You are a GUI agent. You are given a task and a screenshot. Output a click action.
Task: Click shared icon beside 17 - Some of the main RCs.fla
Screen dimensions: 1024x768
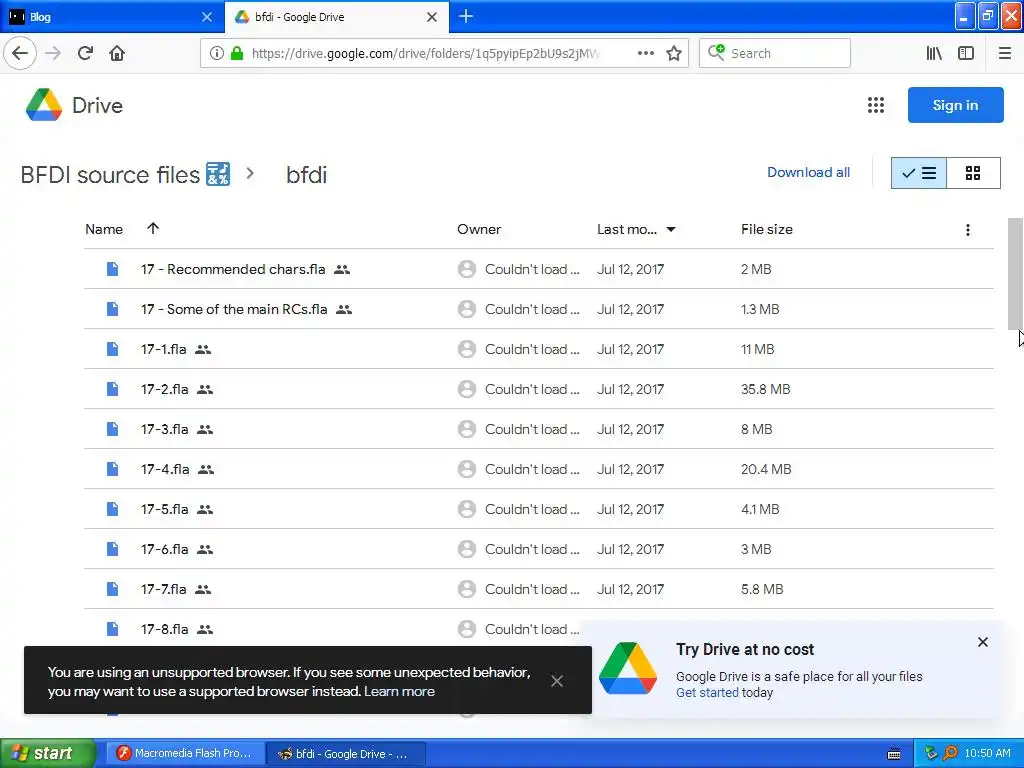coord(344,310)
